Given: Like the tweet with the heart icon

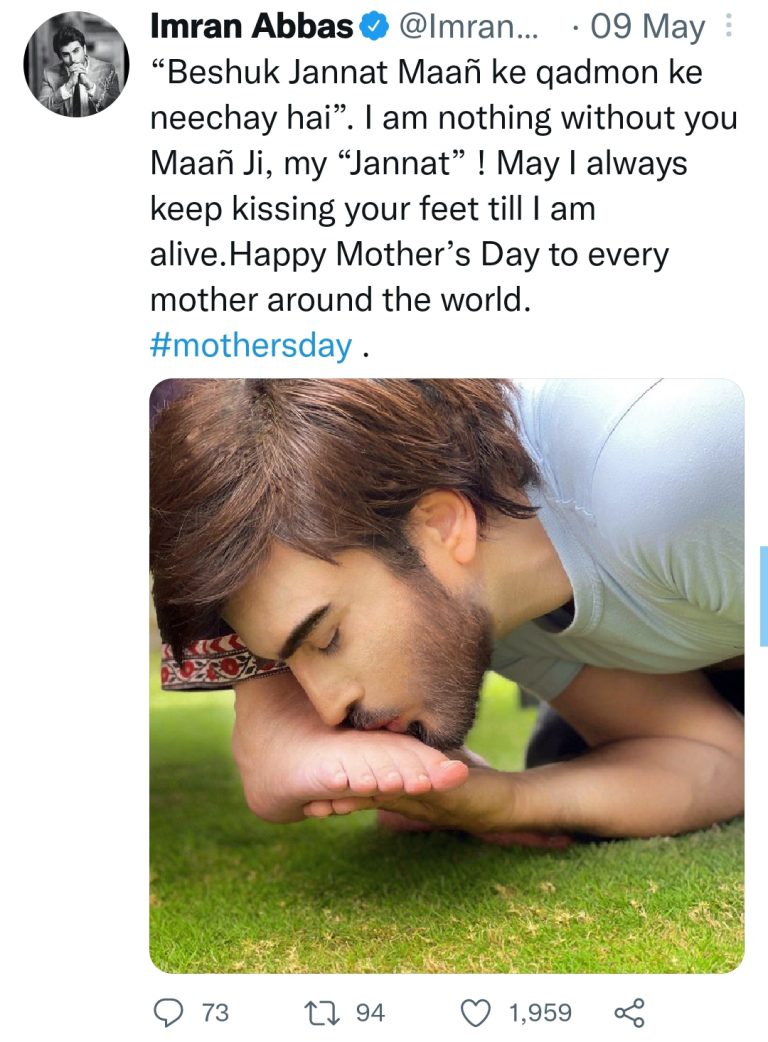Looking at the screenshot, I should pyautogui.click(x=476, y=1012).
